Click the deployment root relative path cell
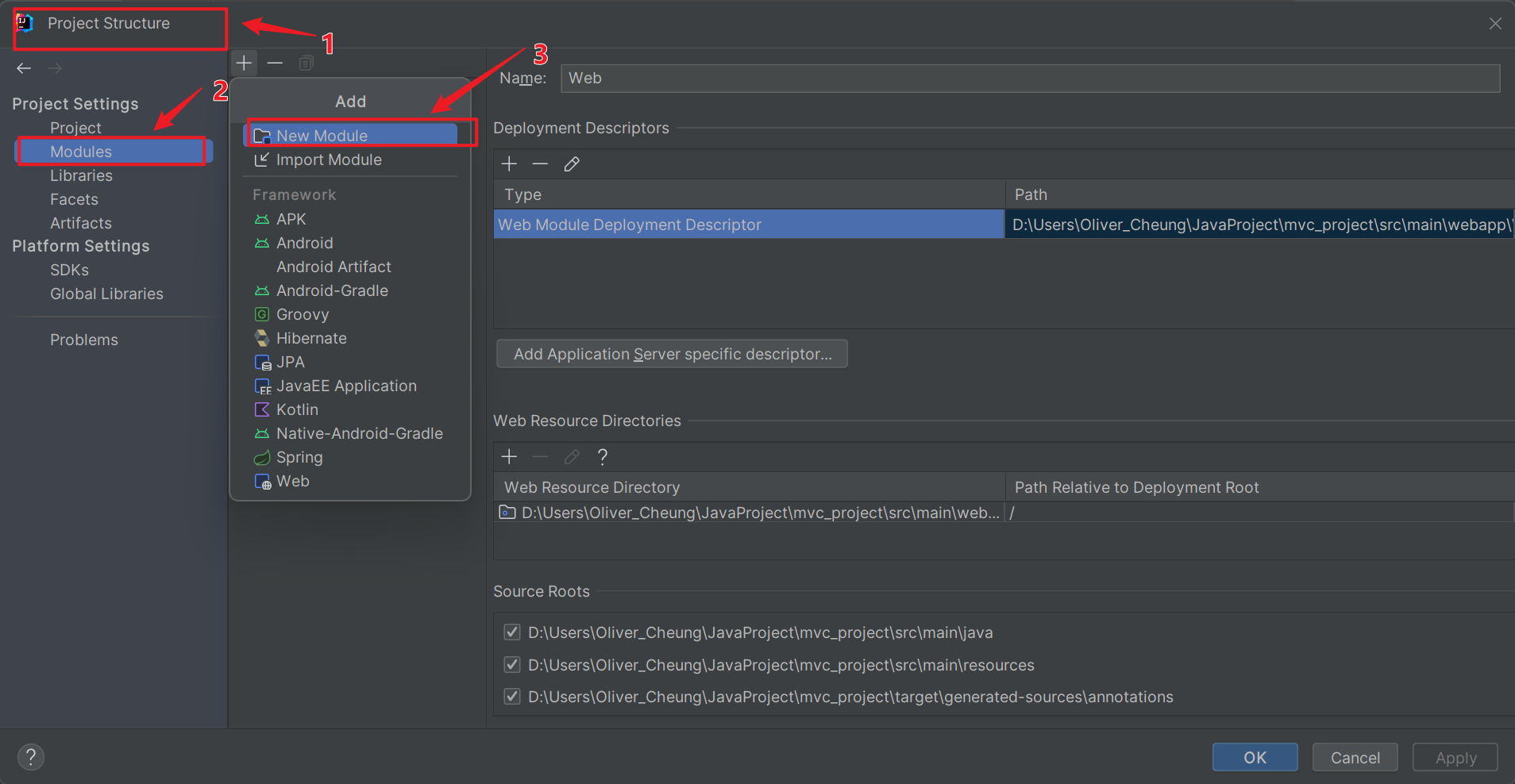Screen dimensions: 1515x784 pos(1259,513)
